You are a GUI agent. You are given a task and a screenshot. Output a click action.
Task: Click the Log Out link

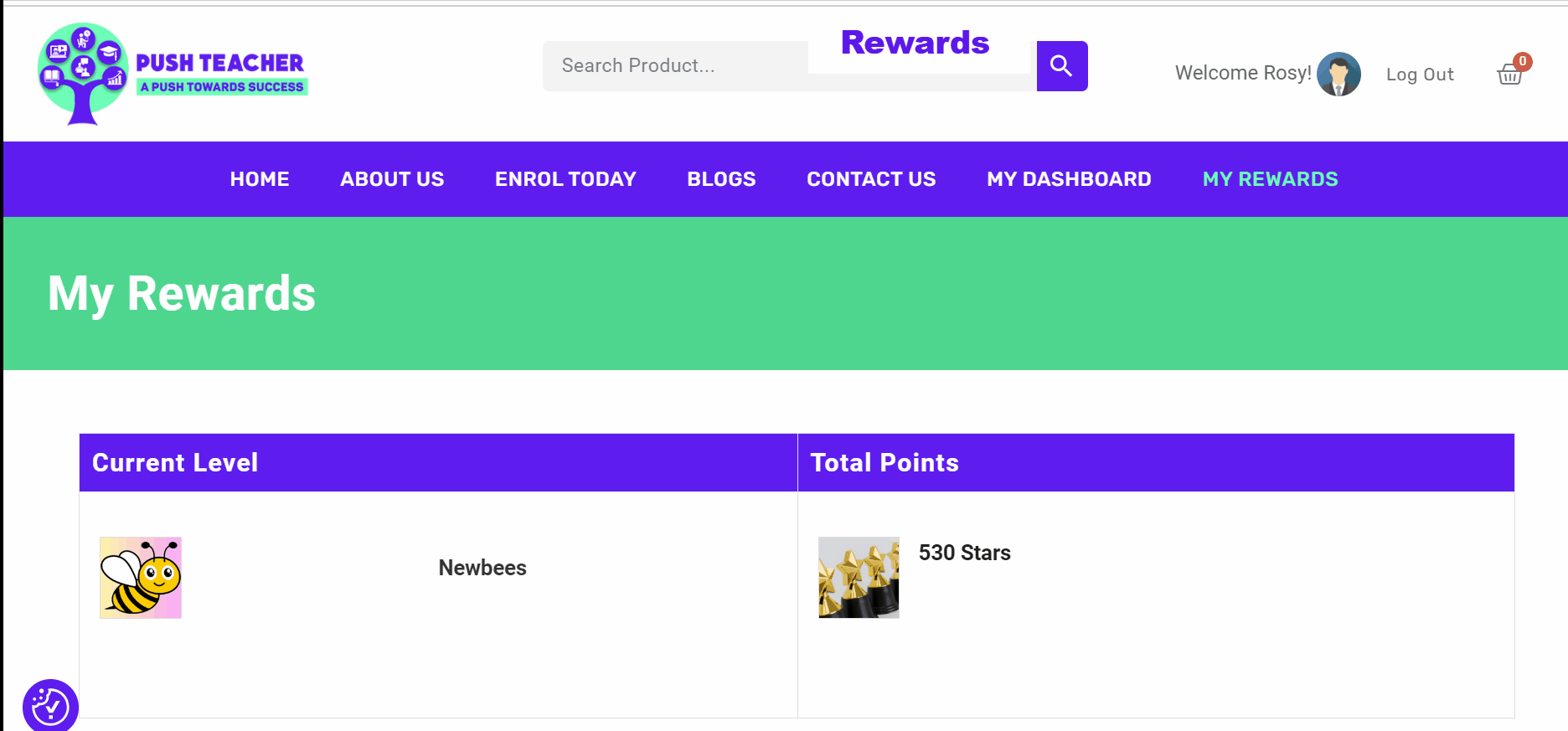pos(1419,74)
